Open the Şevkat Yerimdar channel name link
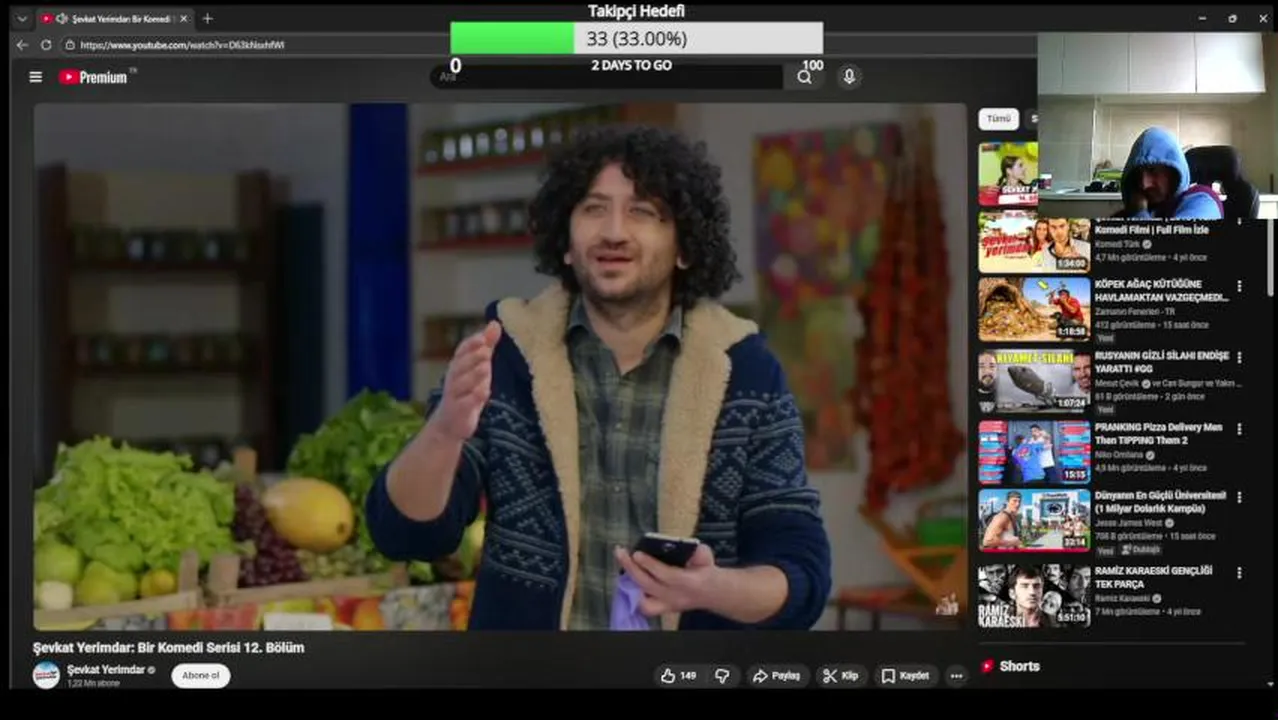 coord(106,669)
